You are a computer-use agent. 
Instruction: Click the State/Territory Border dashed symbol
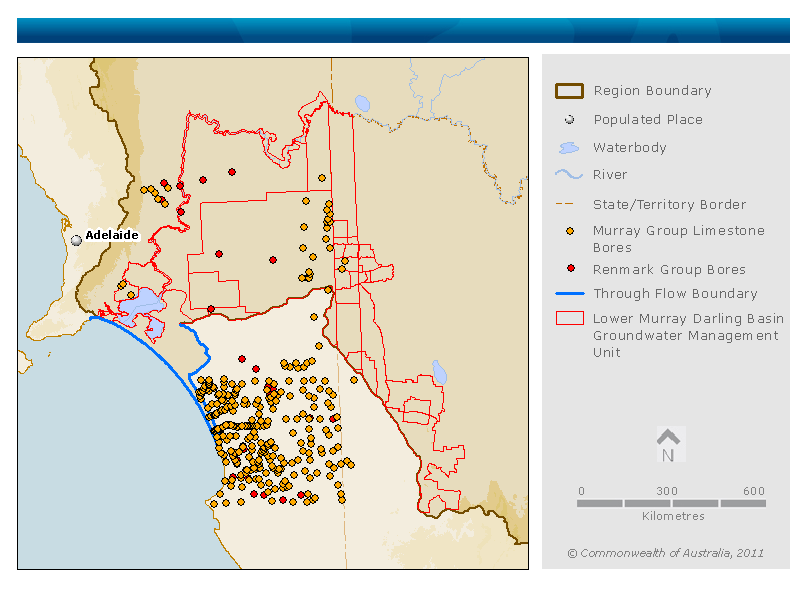(x=565, y=204)
